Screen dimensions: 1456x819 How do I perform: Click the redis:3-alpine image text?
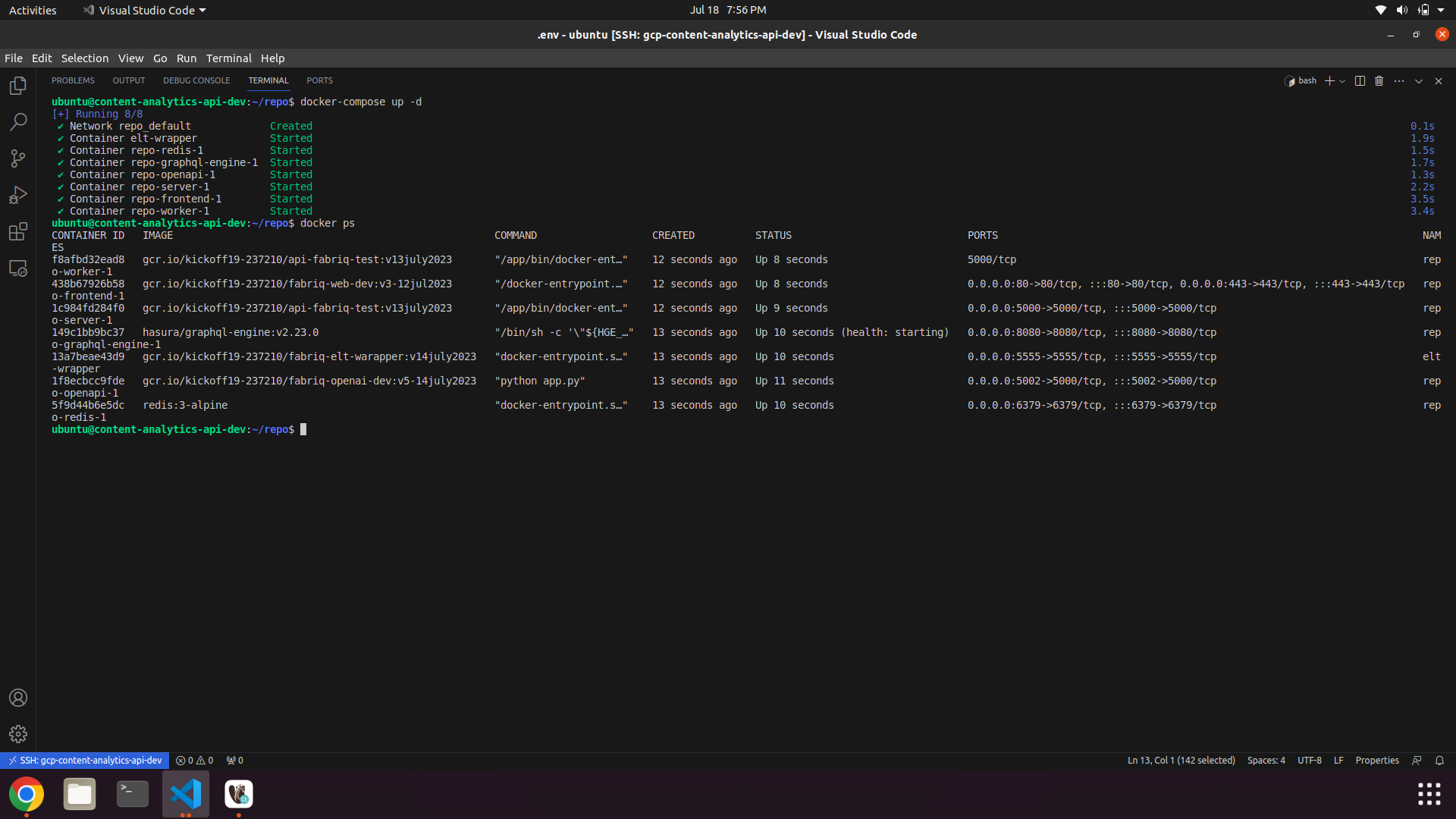coord(185,405)
